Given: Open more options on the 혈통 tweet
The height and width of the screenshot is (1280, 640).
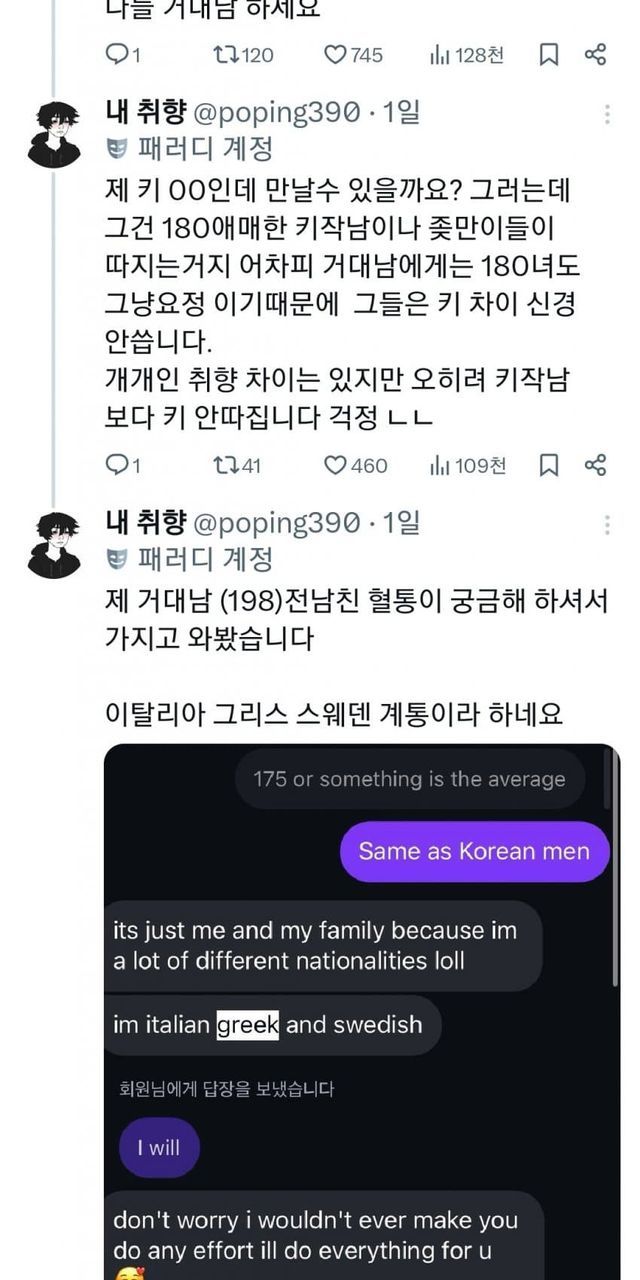Looking at the screenshot, I should tap(607, 525).
